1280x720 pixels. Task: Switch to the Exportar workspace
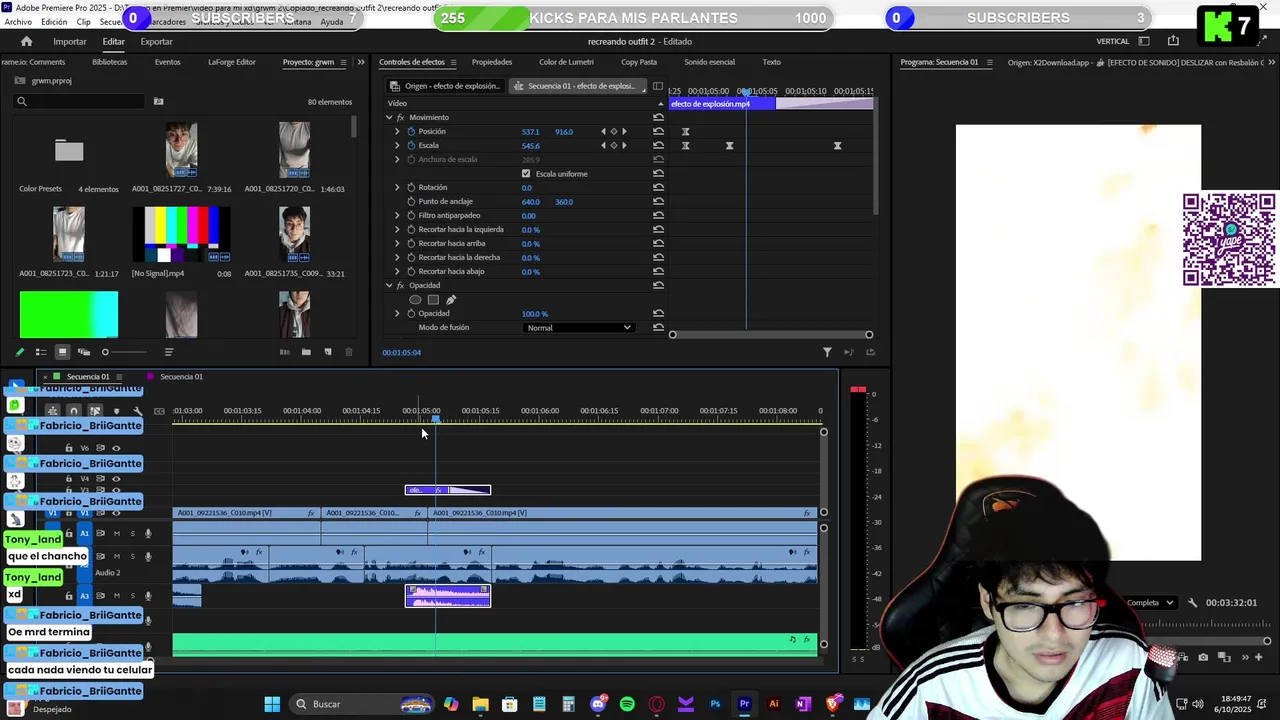pyautogui.click(x=156, y=41)
